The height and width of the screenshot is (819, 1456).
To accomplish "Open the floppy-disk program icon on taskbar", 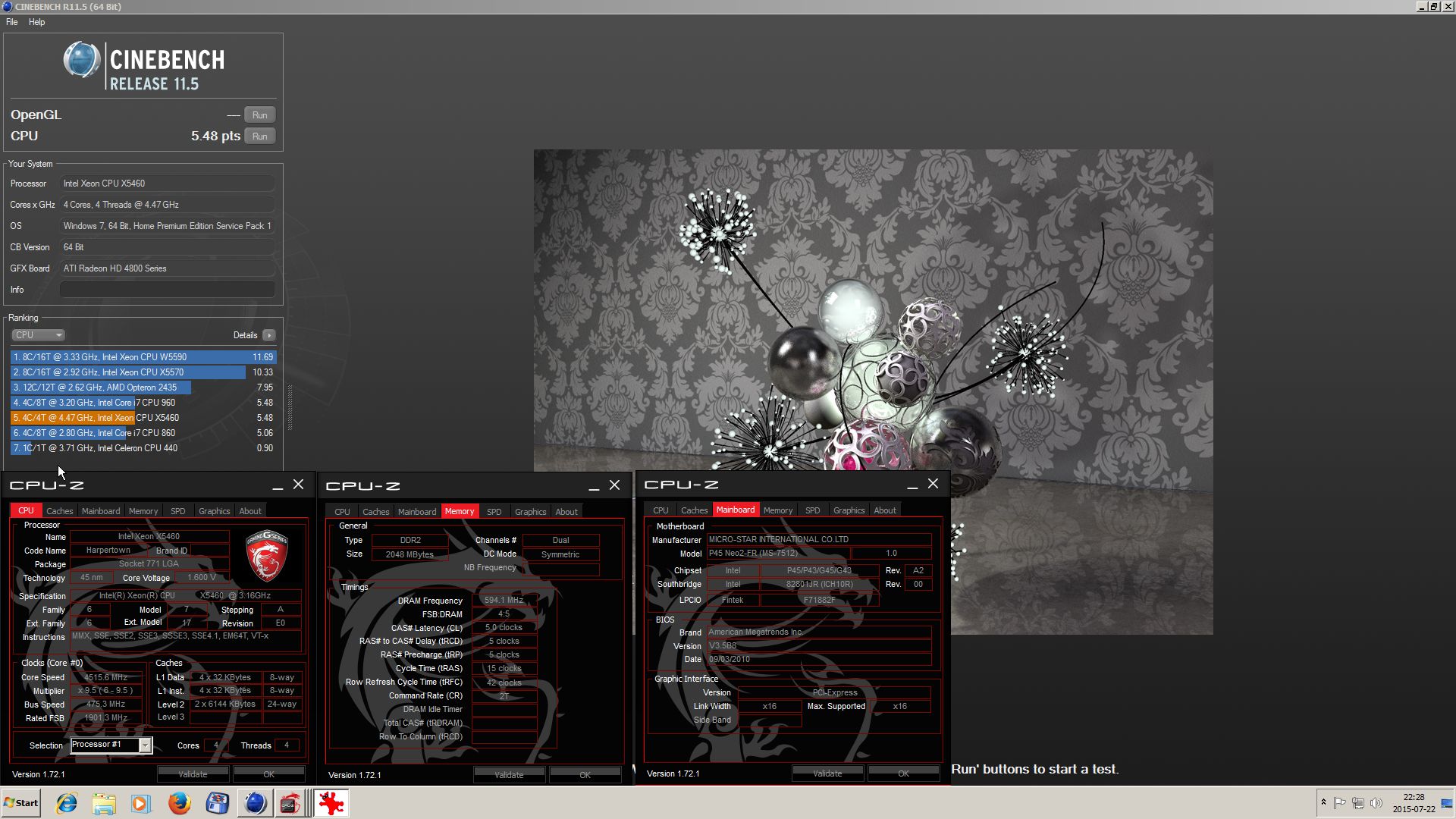I will (218, 803).
